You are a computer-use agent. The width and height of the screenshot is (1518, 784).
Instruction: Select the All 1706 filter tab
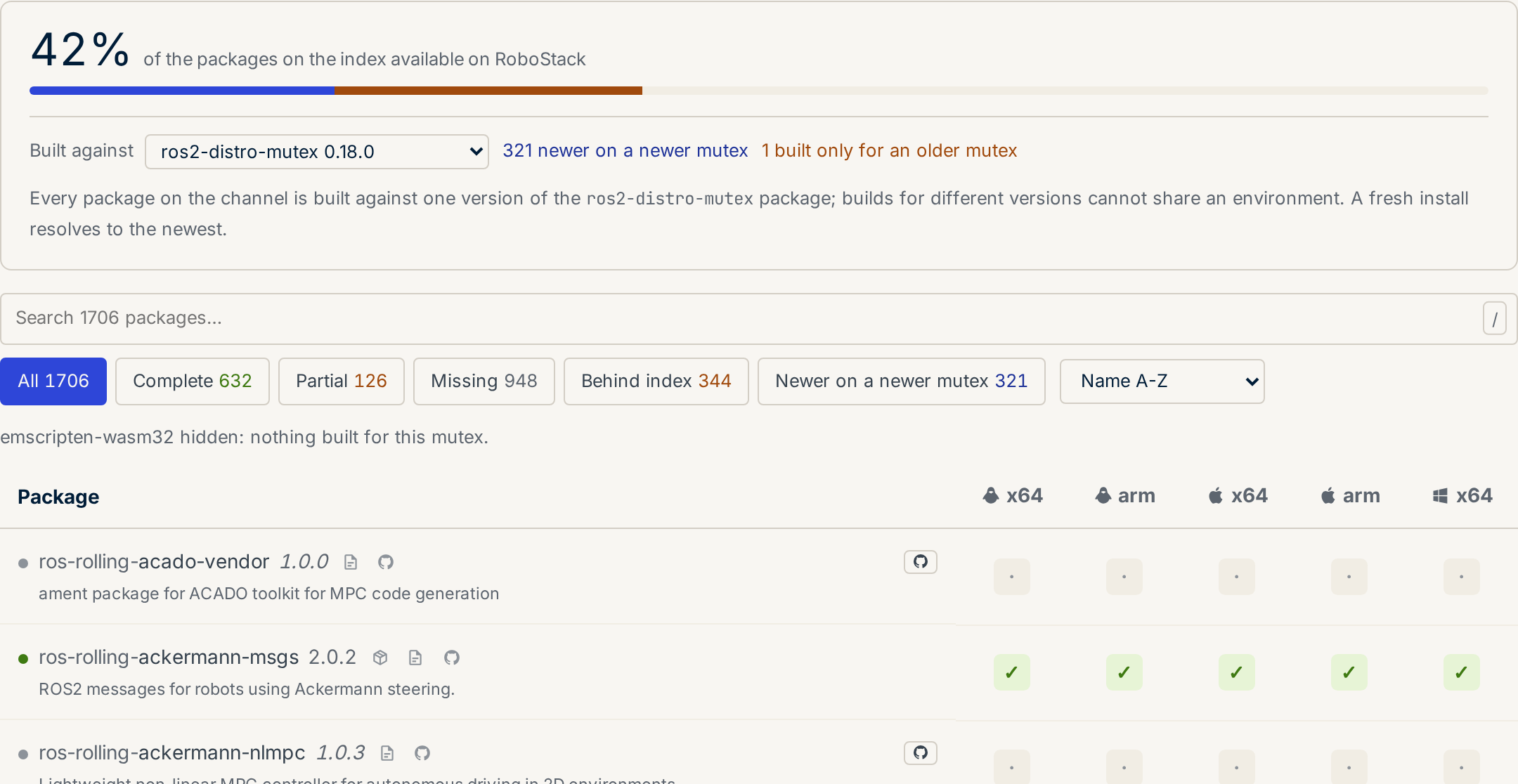(53, 381)
